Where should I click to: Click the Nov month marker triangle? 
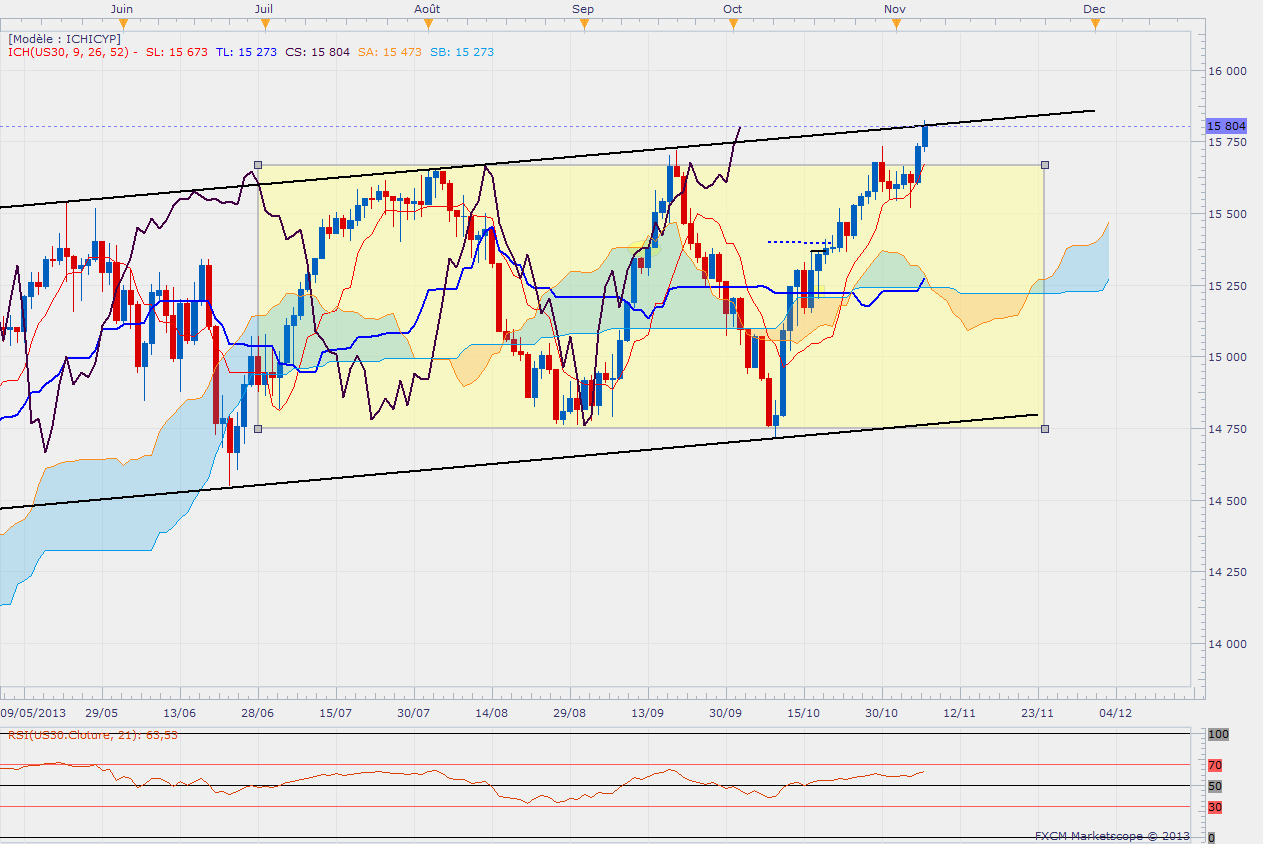pyautogui.click(x=894, y=25)
